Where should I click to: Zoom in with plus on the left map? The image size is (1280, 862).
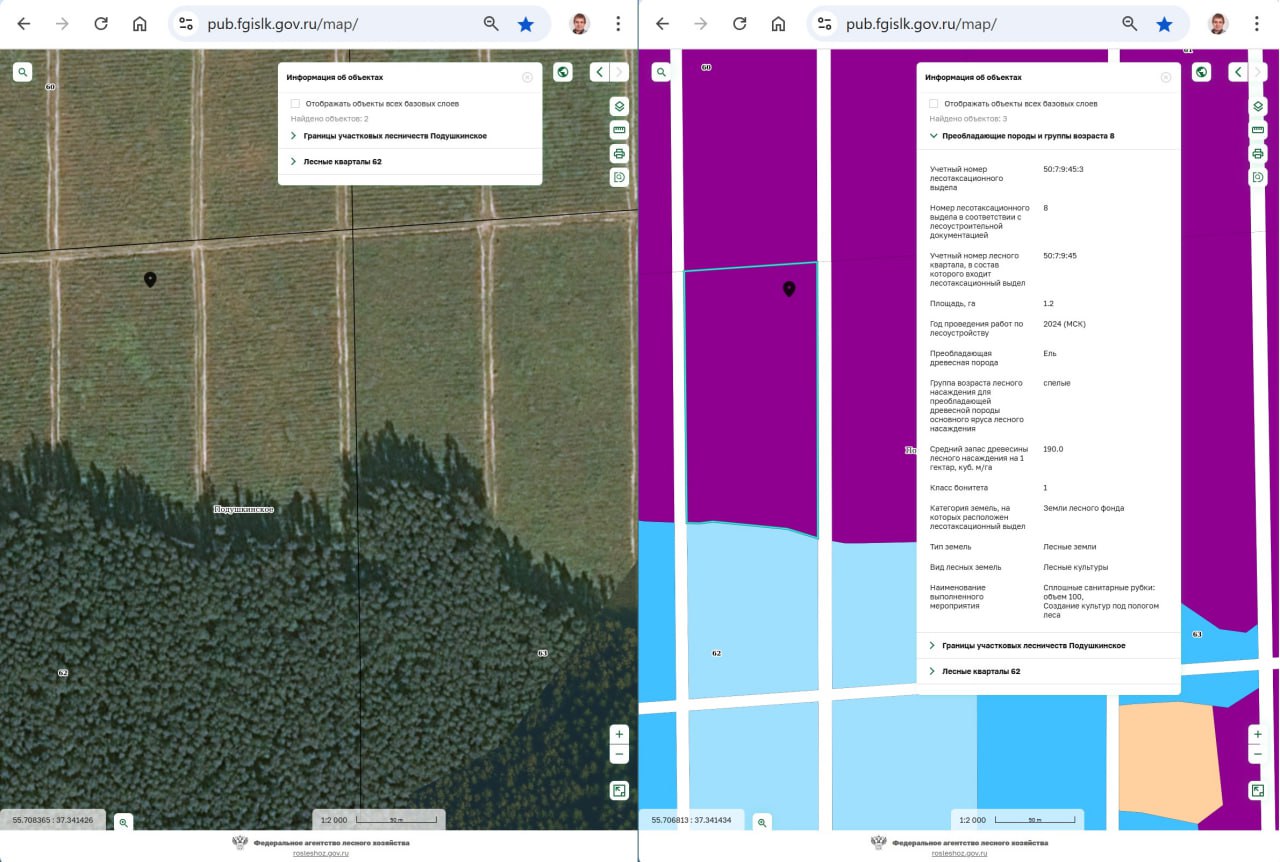pyautogui.click(x=619, y=734)
